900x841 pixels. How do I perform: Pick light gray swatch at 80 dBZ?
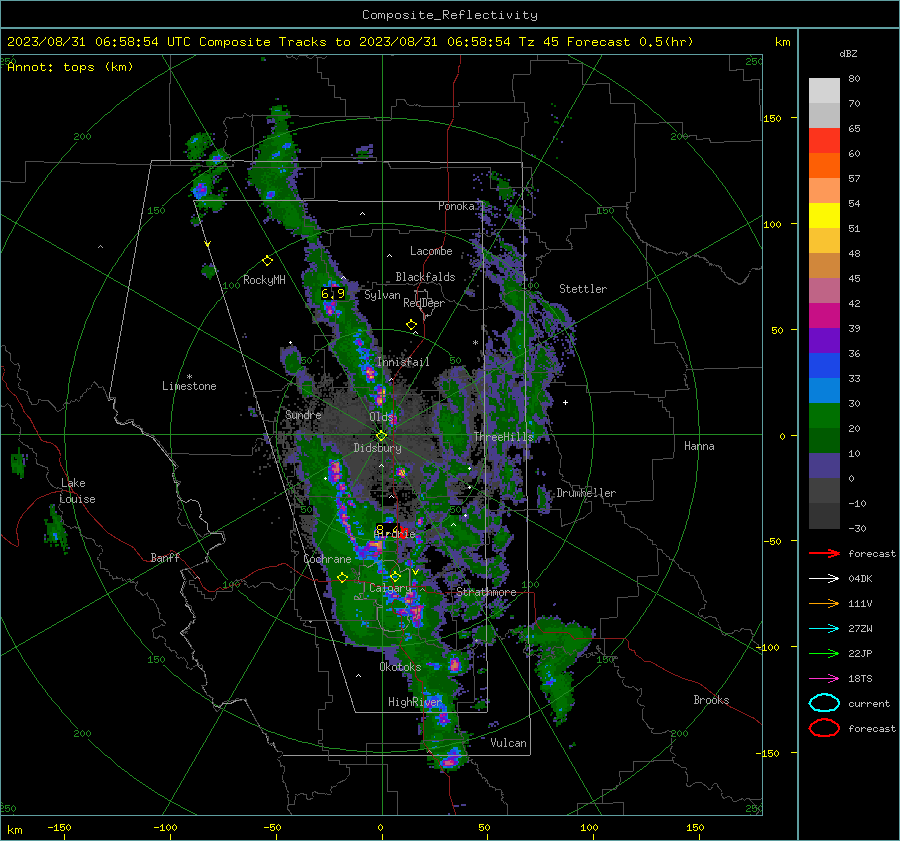(x=824, y=91)
